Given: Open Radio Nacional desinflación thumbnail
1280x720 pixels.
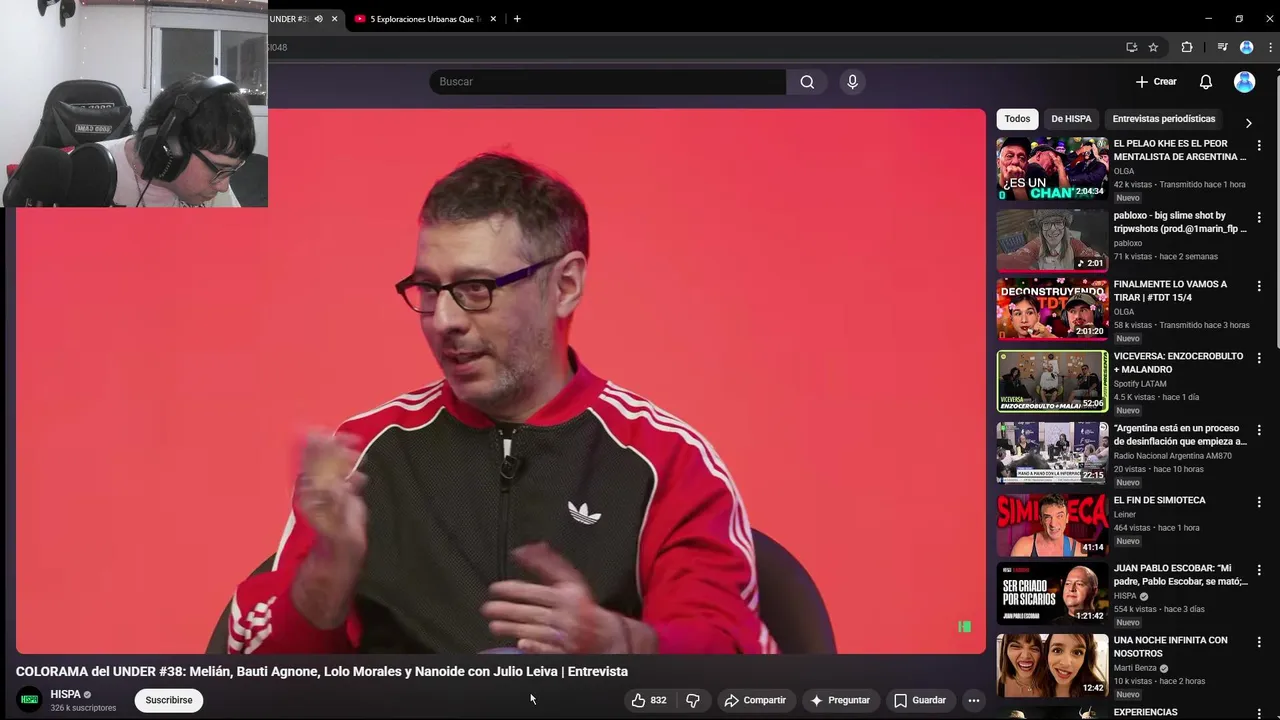Looking at the screenshot, I should tap(1052, 453).
